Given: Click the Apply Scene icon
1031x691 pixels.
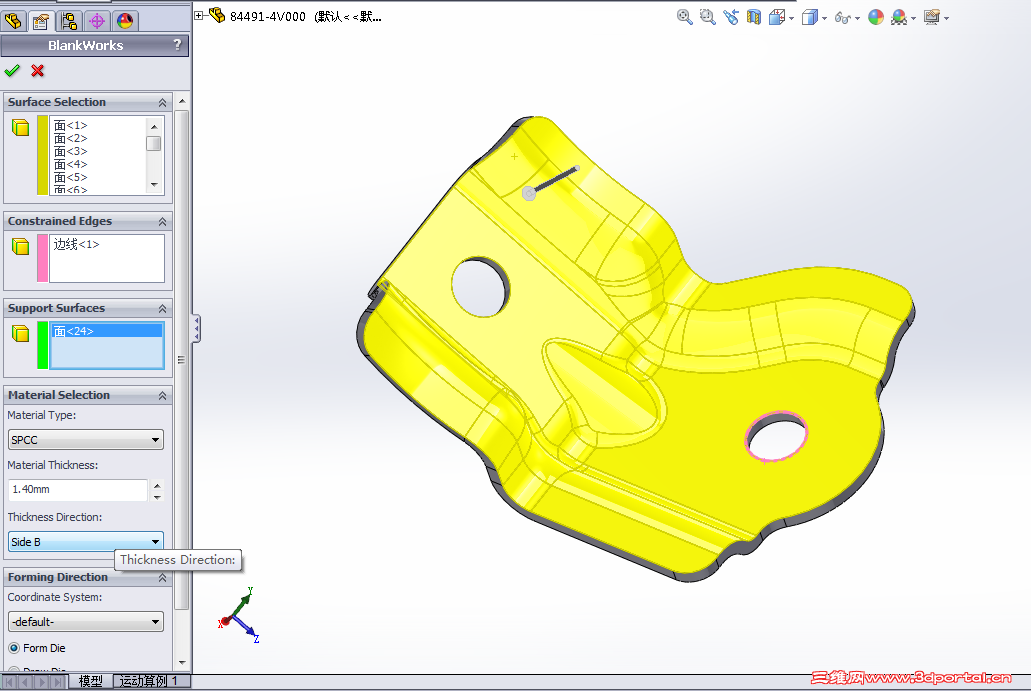Looking at the screenshot, I should pyautogui.click(x=899, y=17).
